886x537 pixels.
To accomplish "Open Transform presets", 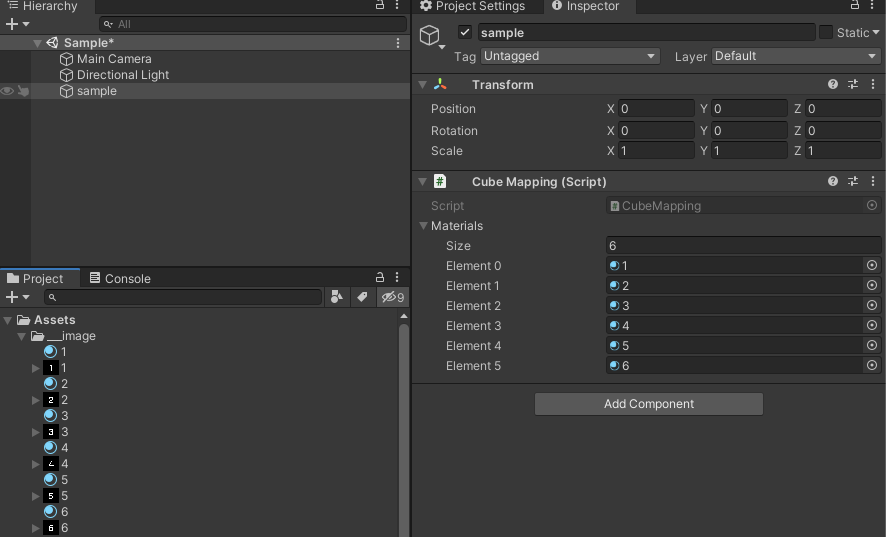I will [853, 84].
